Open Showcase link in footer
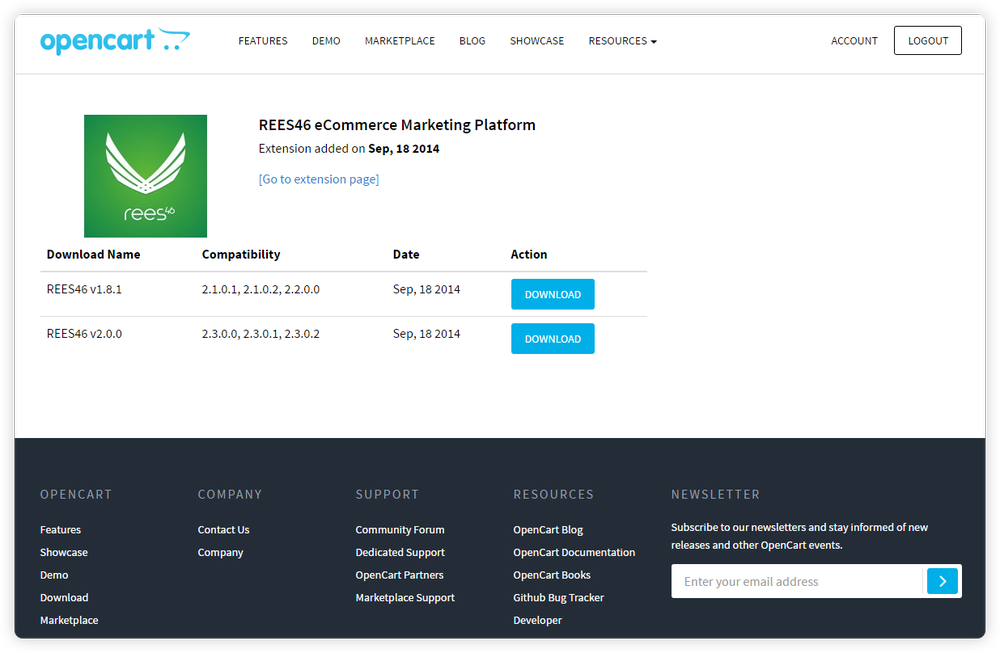Image resolution: width=1000 pixels, height=653 pixels. 64,552
